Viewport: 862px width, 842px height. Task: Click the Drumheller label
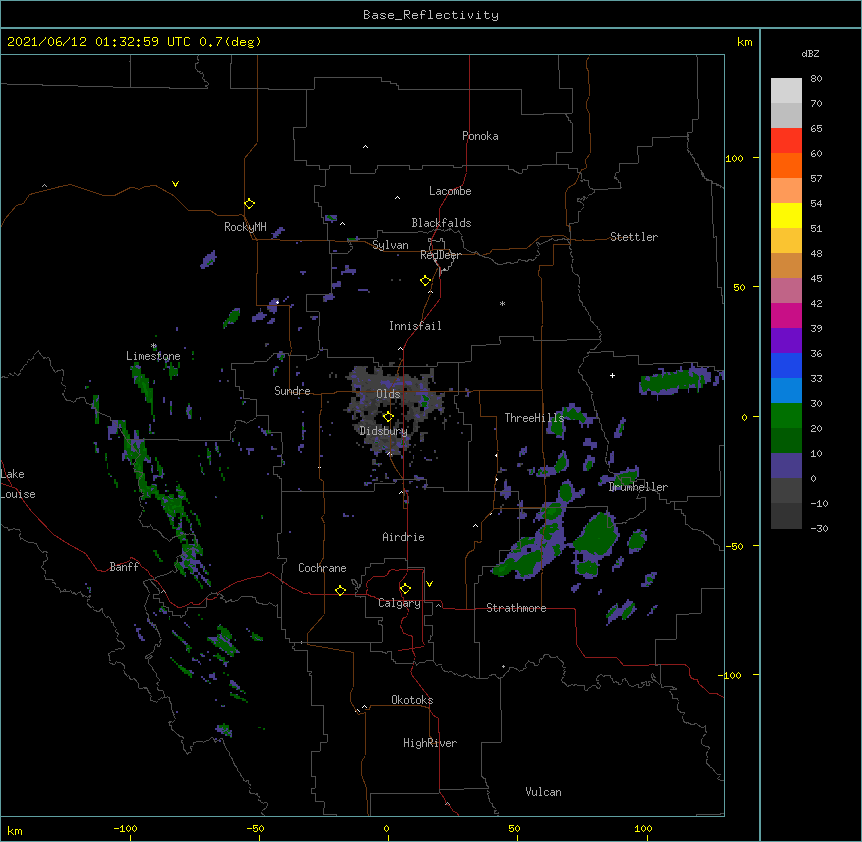[638, 487]
